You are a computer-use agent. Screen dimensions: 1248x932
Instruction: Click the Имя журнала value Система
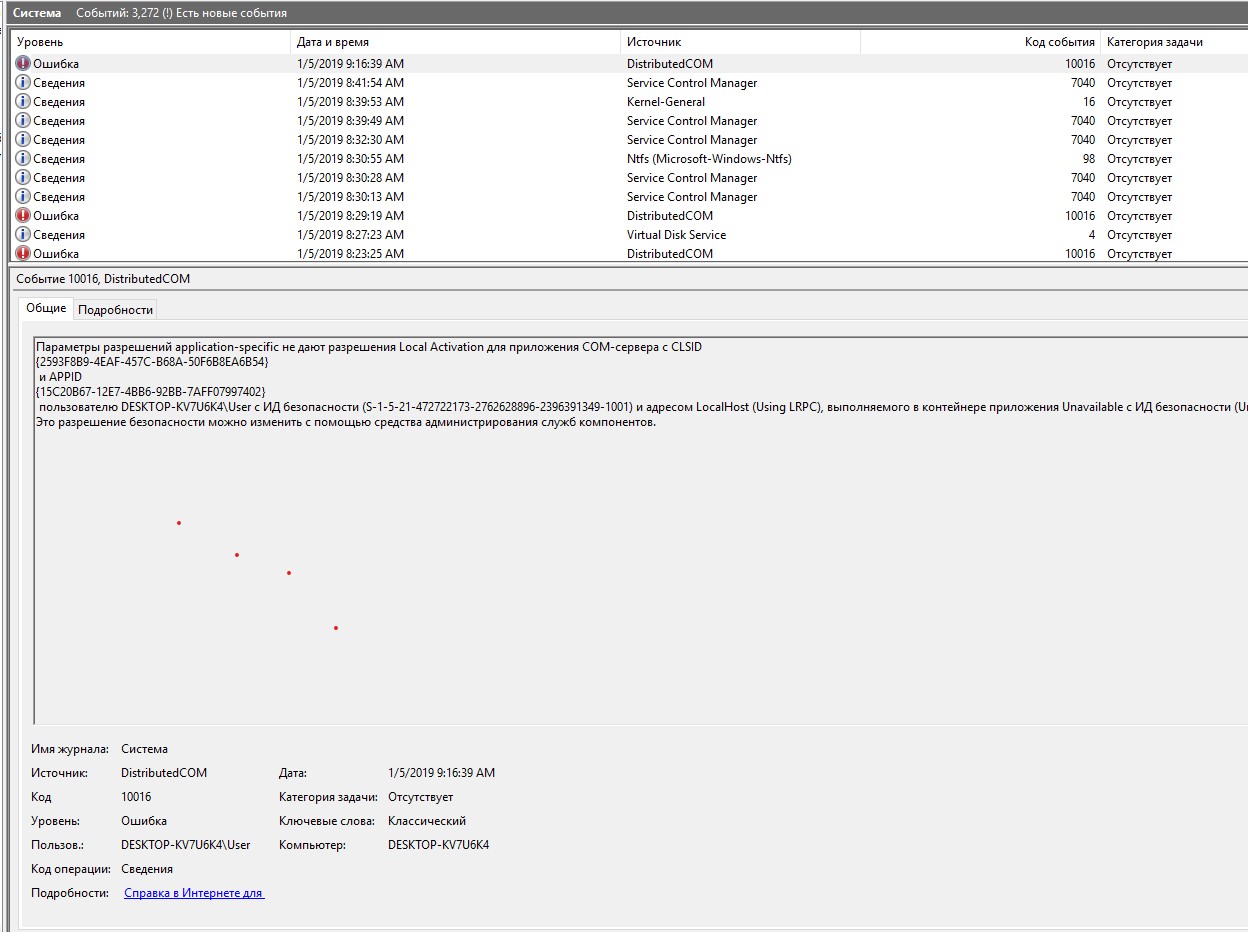[x=144, y=749]
